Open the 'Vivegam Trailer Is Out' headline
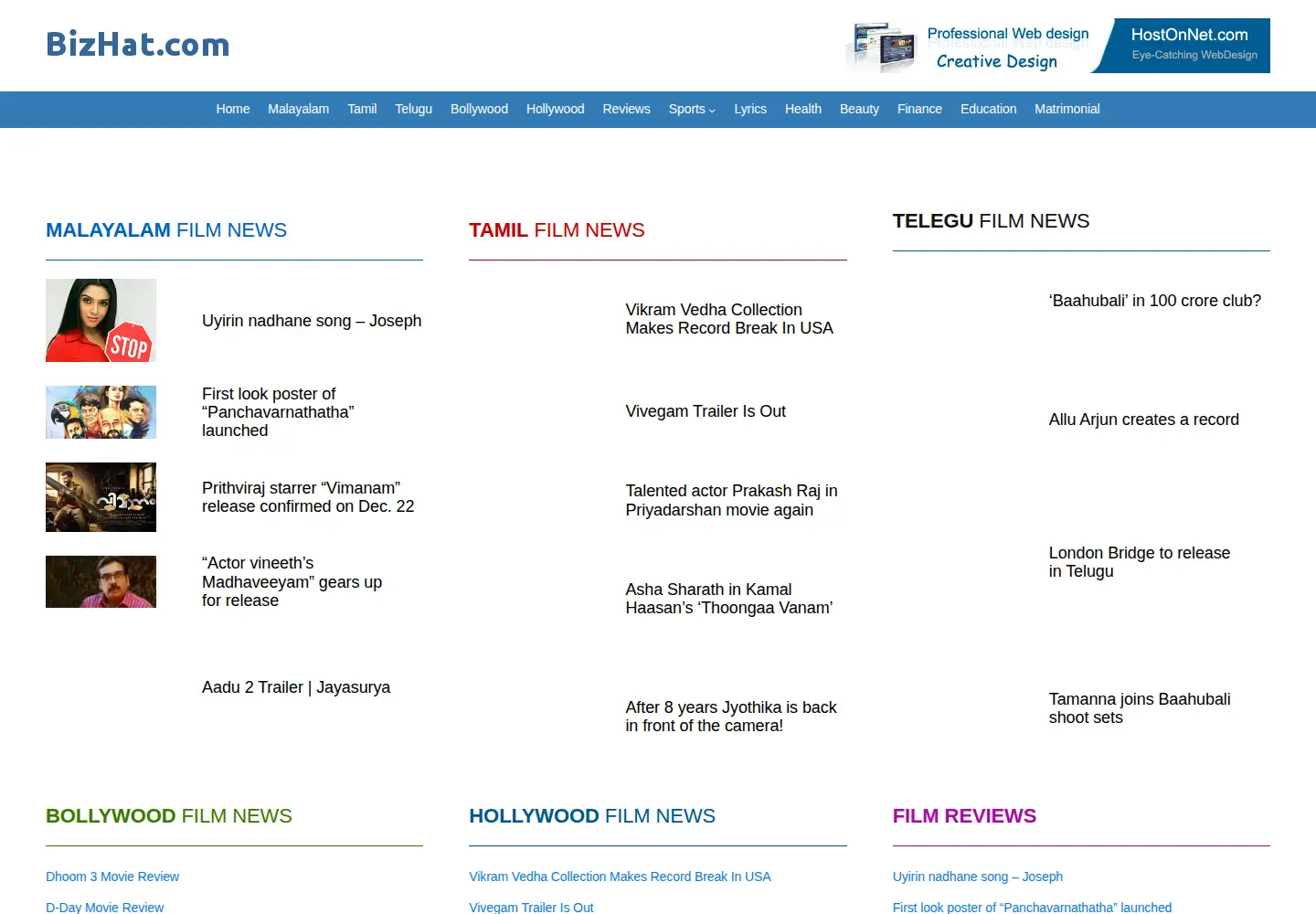This screenshot has height=914, width=1316. (706, 411)
